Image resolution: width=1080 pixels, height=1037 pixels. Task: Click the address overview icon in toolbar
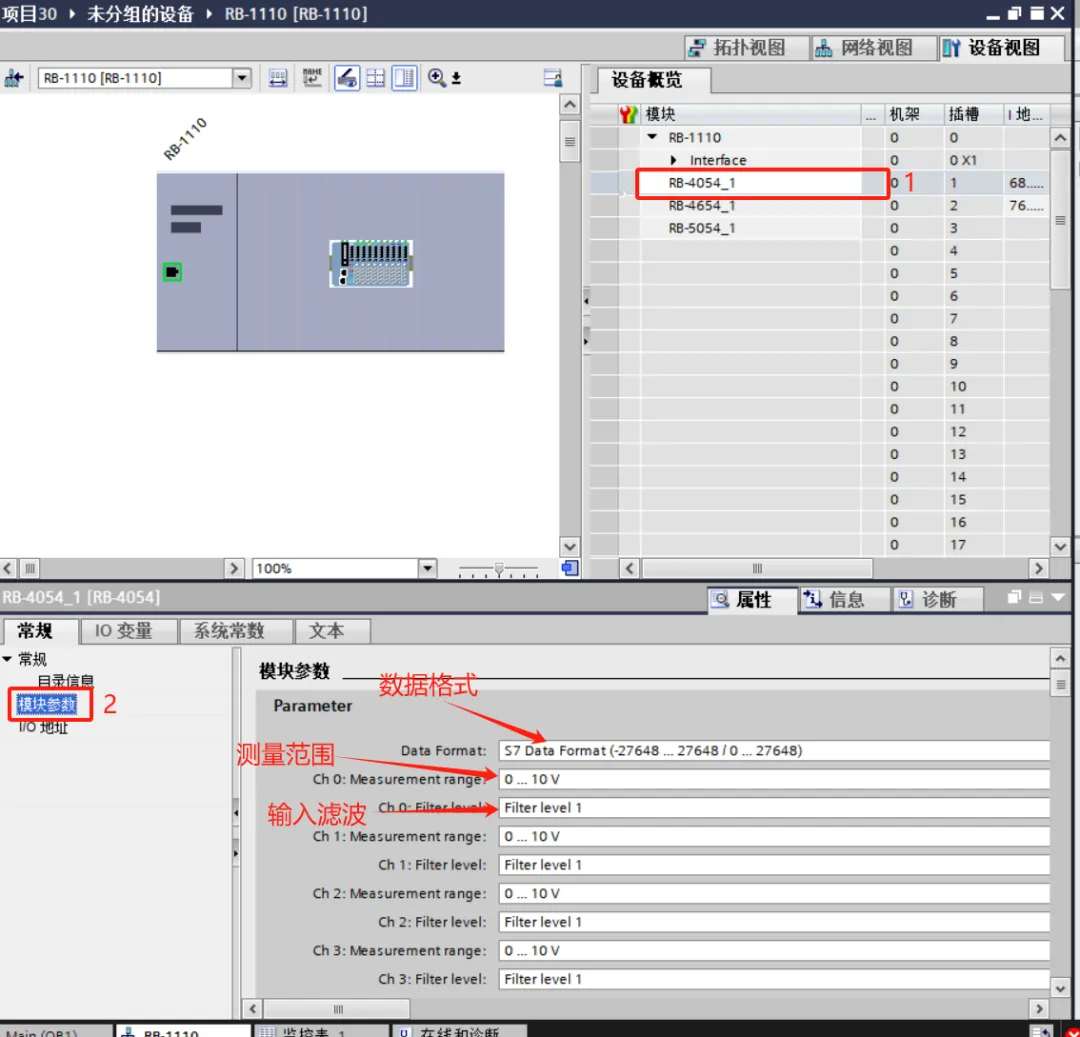[278, 78]
